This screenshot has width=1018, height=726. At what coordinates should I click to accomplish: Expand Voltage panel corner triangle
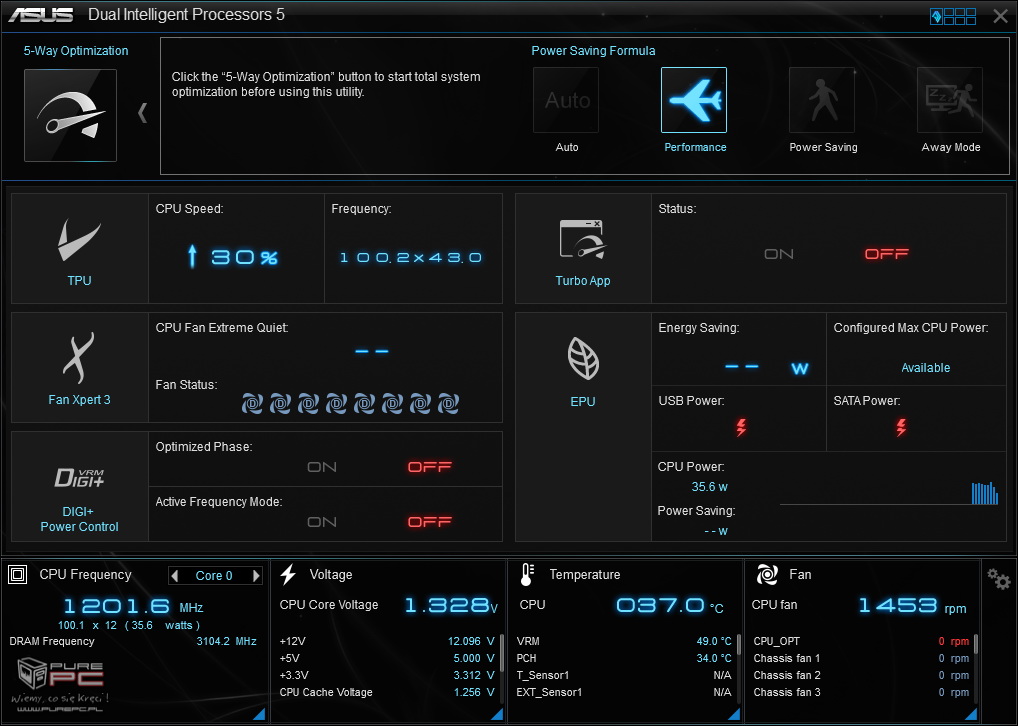coord(497,714)
